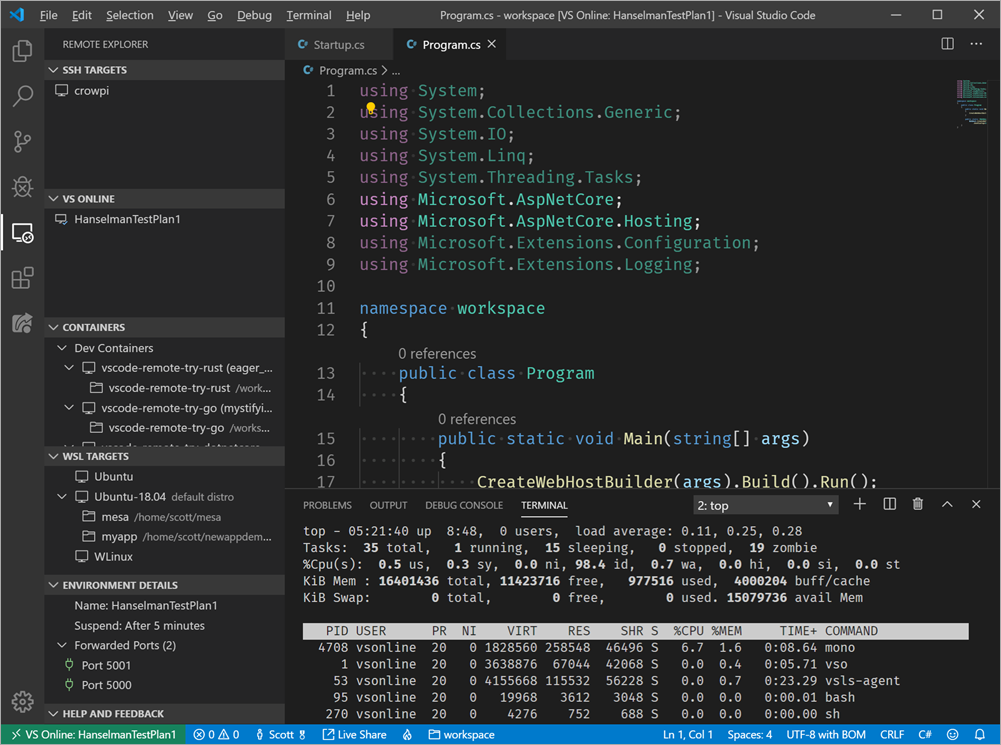Image resolution: width=1001 pixels, height=745 pixels.
Task: Select forwarded Port 5000
Action: pyautogui.click(x=165, y=685)
